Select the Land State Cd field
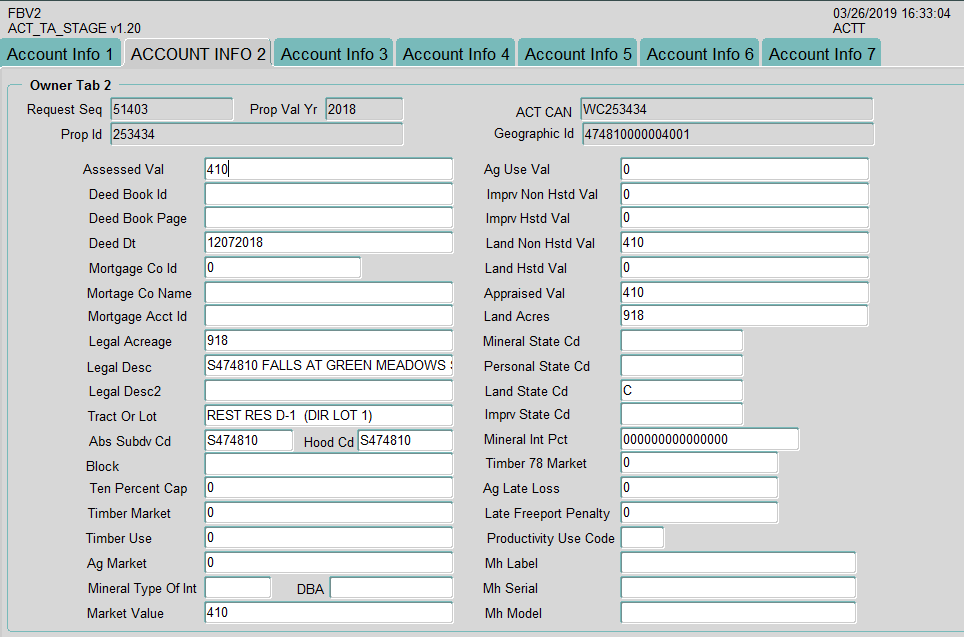 tap(681, 391)
